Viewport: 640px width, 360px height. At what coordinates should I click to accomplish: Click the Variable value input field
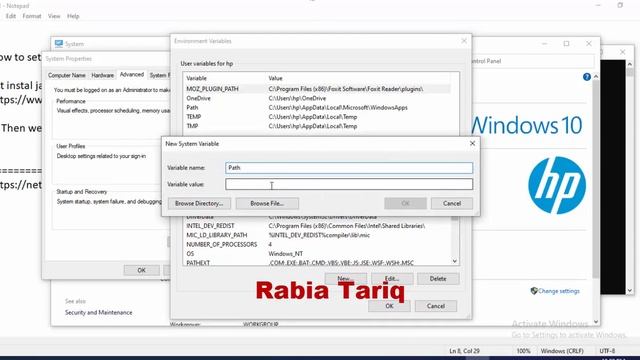pyautogui.click(x=349, y=184)
